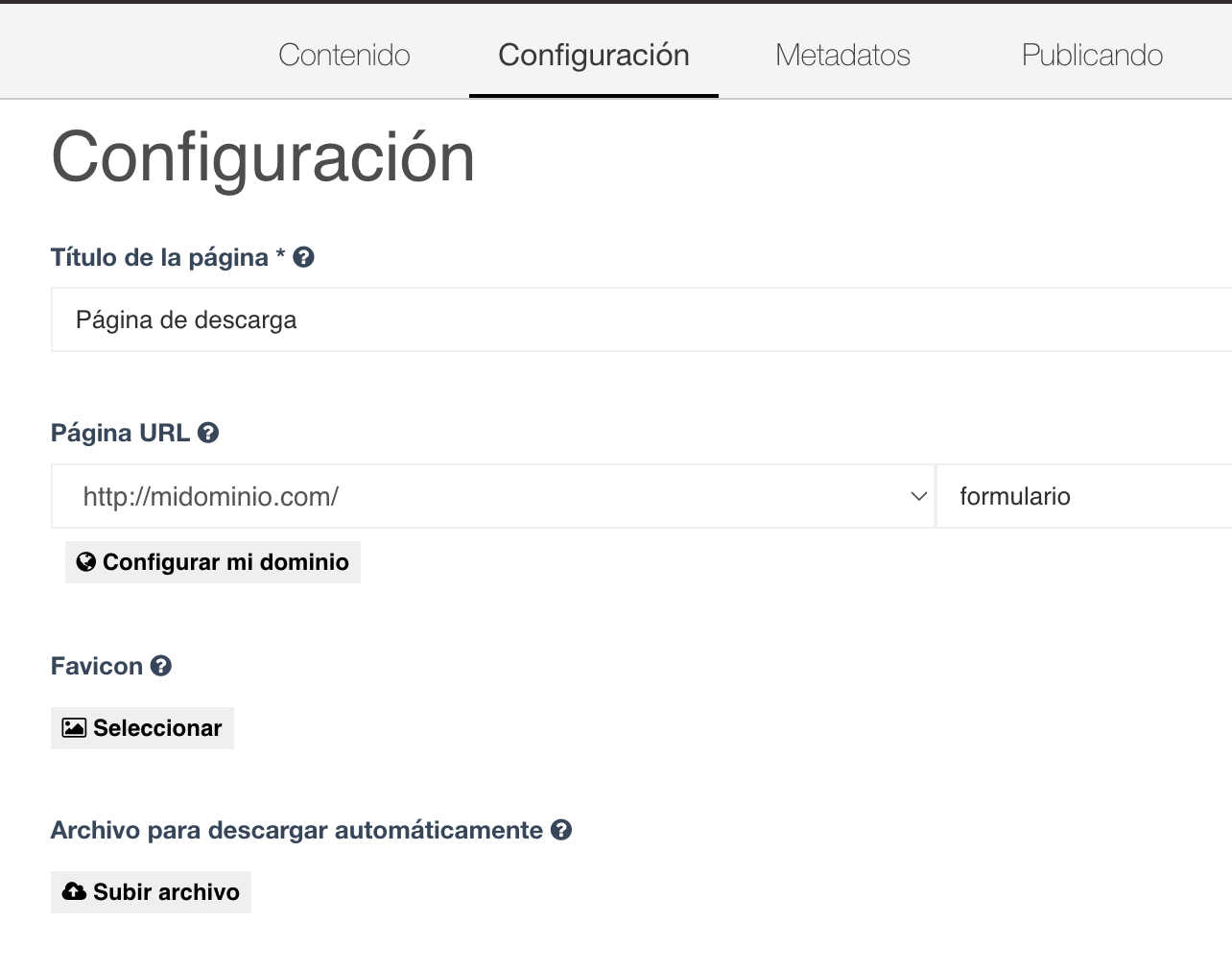The width and height of the screenshot is (1232, 969).
Task: Open the http://midominio.com/ domain selector
Action: [480, 496]
